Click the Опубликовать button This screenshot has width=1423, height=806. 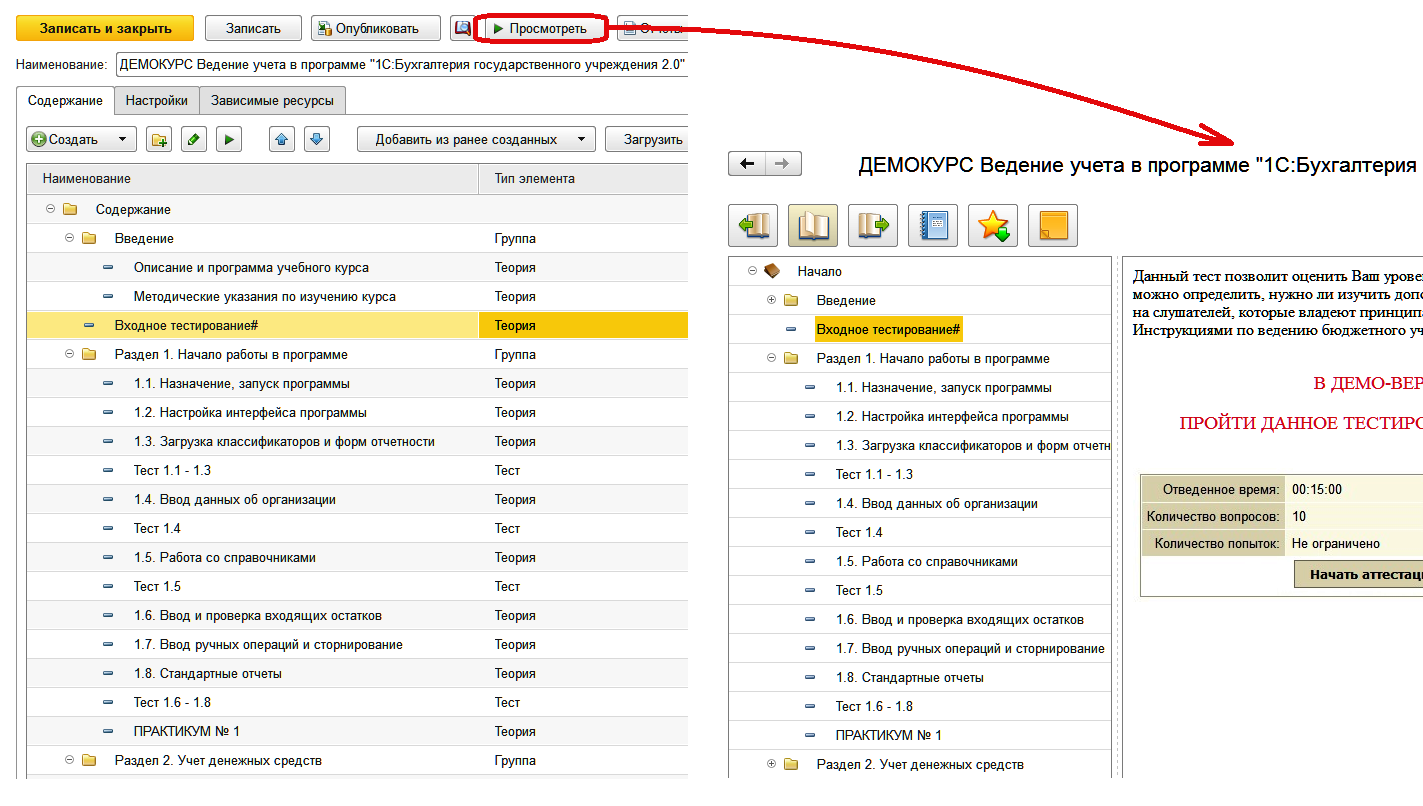(x=377, y=29)
